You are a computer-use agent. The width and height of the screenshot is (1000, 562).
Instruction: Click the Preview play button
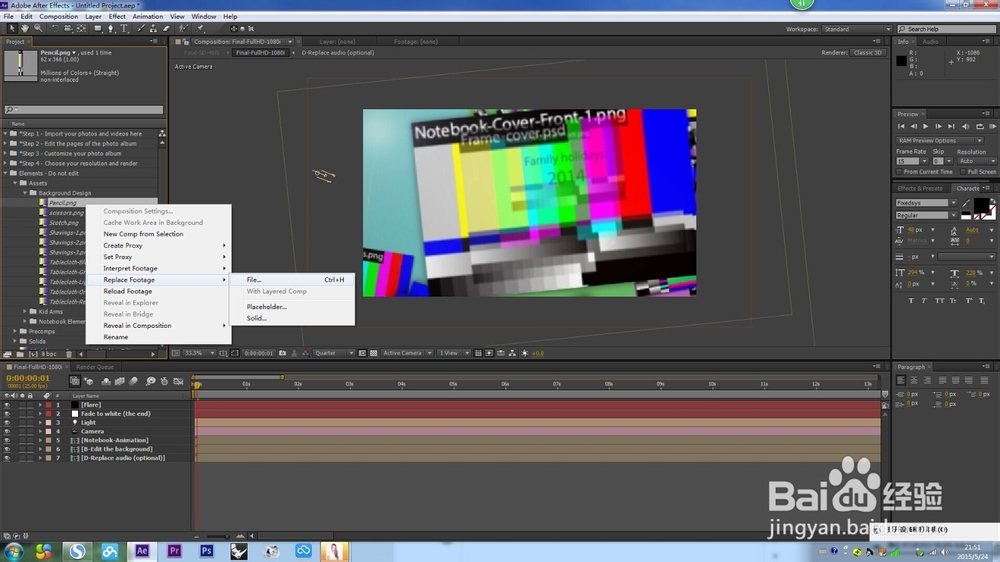point(925,126)
